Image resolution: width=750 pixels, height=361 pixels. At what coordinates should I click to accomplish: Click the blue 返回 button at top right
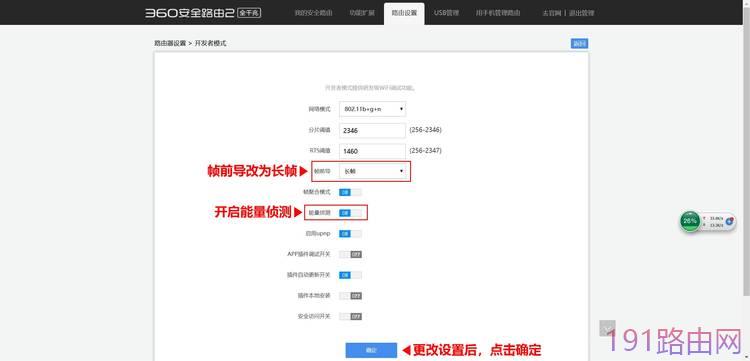pos(579,44)
